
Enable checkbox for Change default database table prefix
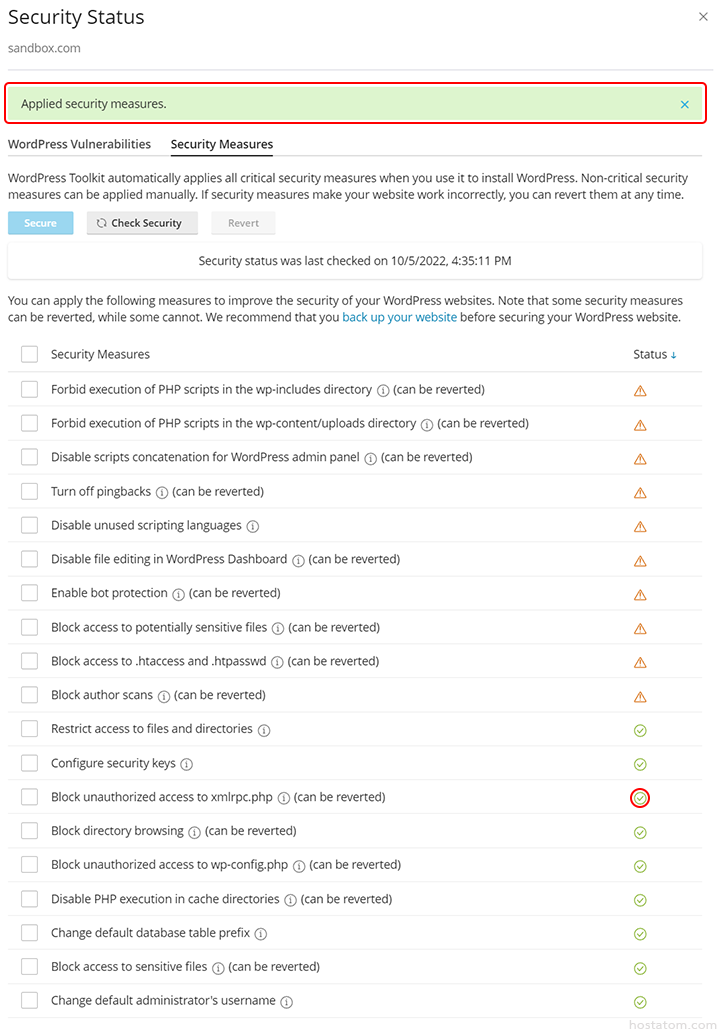(30, 933)
